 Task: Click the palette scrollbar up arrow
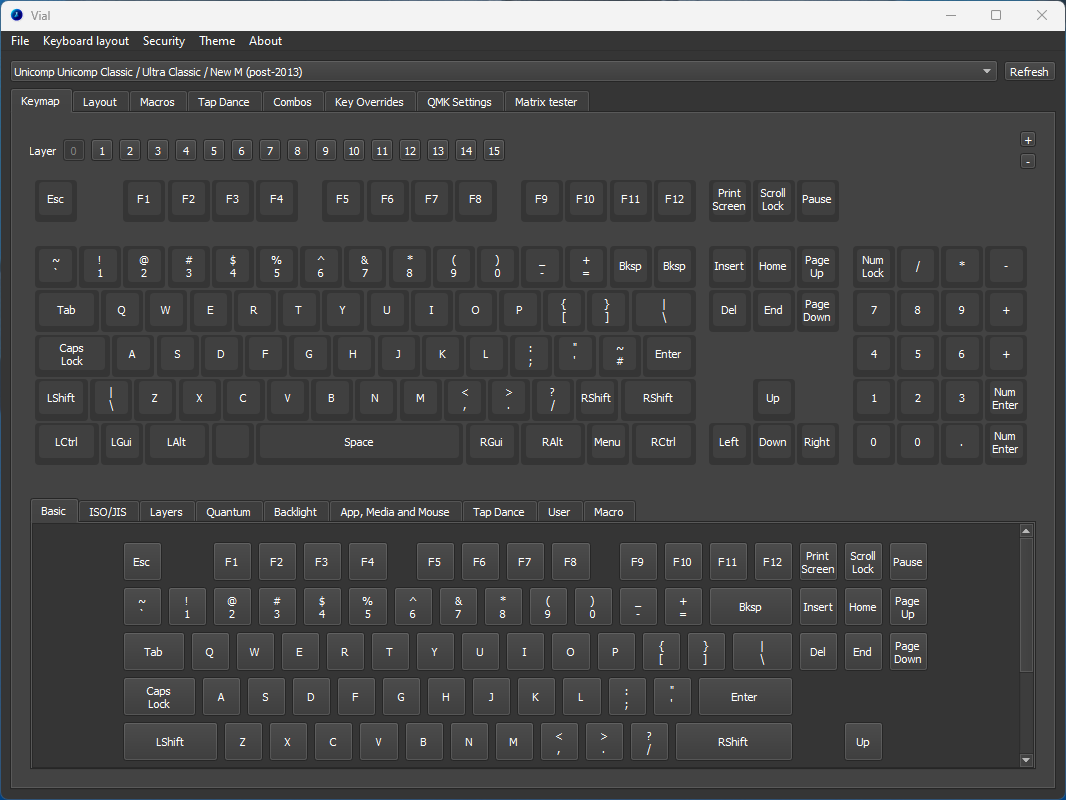coord(1027,531)
